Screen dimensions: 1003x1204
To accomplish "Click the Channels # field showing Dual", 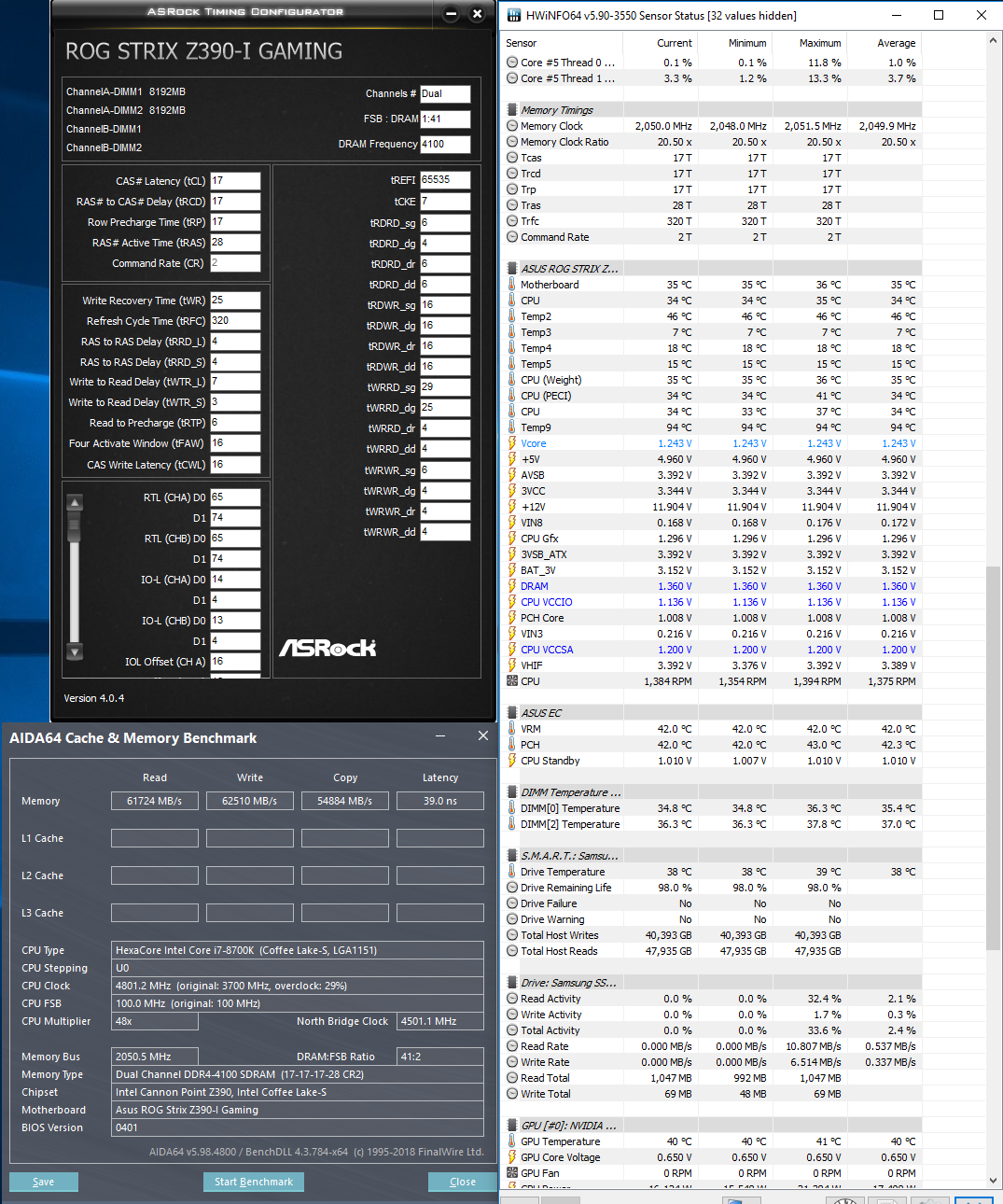I will pyautogui.click(x=445, y=93).
